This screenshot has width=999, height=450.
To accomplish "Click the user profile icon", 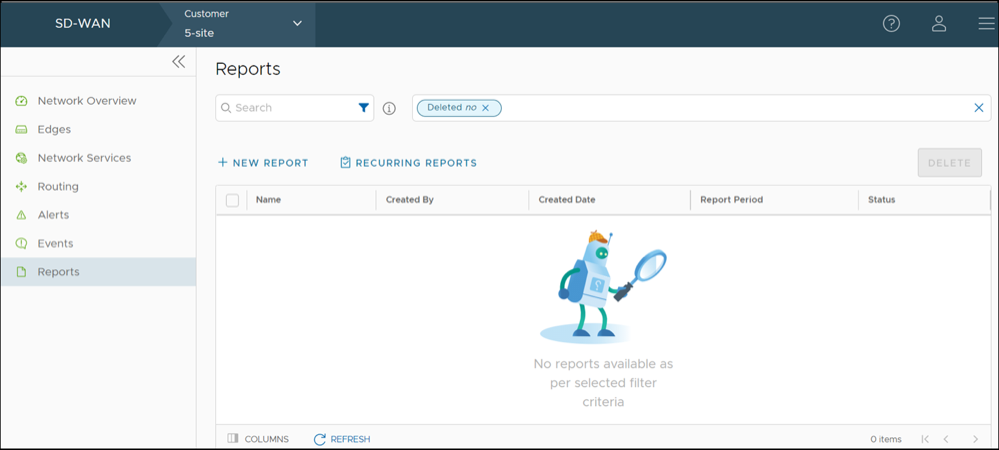I will pos(938,24).
